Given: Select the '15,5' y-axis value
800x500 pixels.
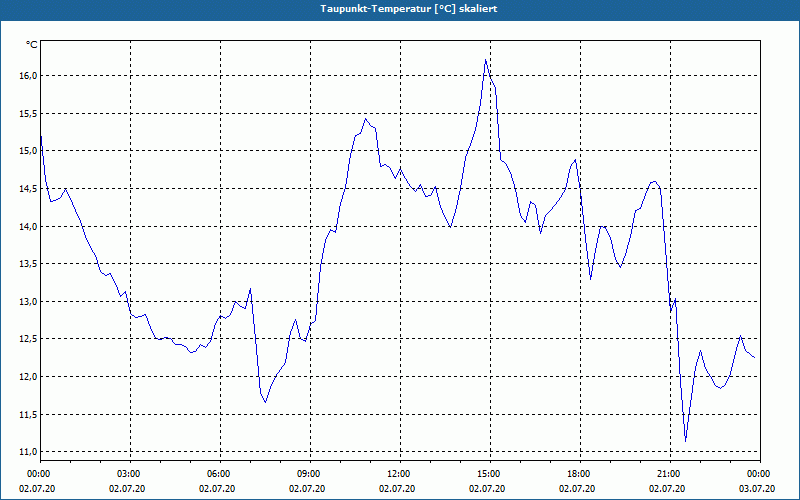Looking at the screenshot, I should [29, 113].
